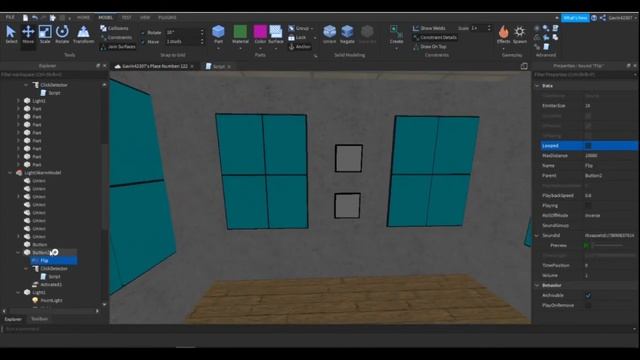This screenshot has width=640, height=360.
Task: Switch to the HOME ribbon tab
Action: [x=83, y=18]
